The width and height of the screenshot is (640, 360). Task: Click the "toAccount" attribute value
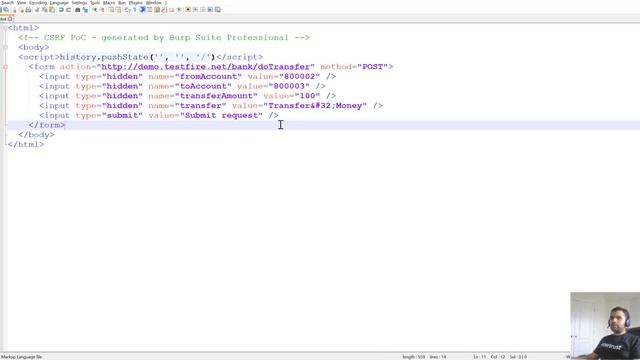(203, 86)
